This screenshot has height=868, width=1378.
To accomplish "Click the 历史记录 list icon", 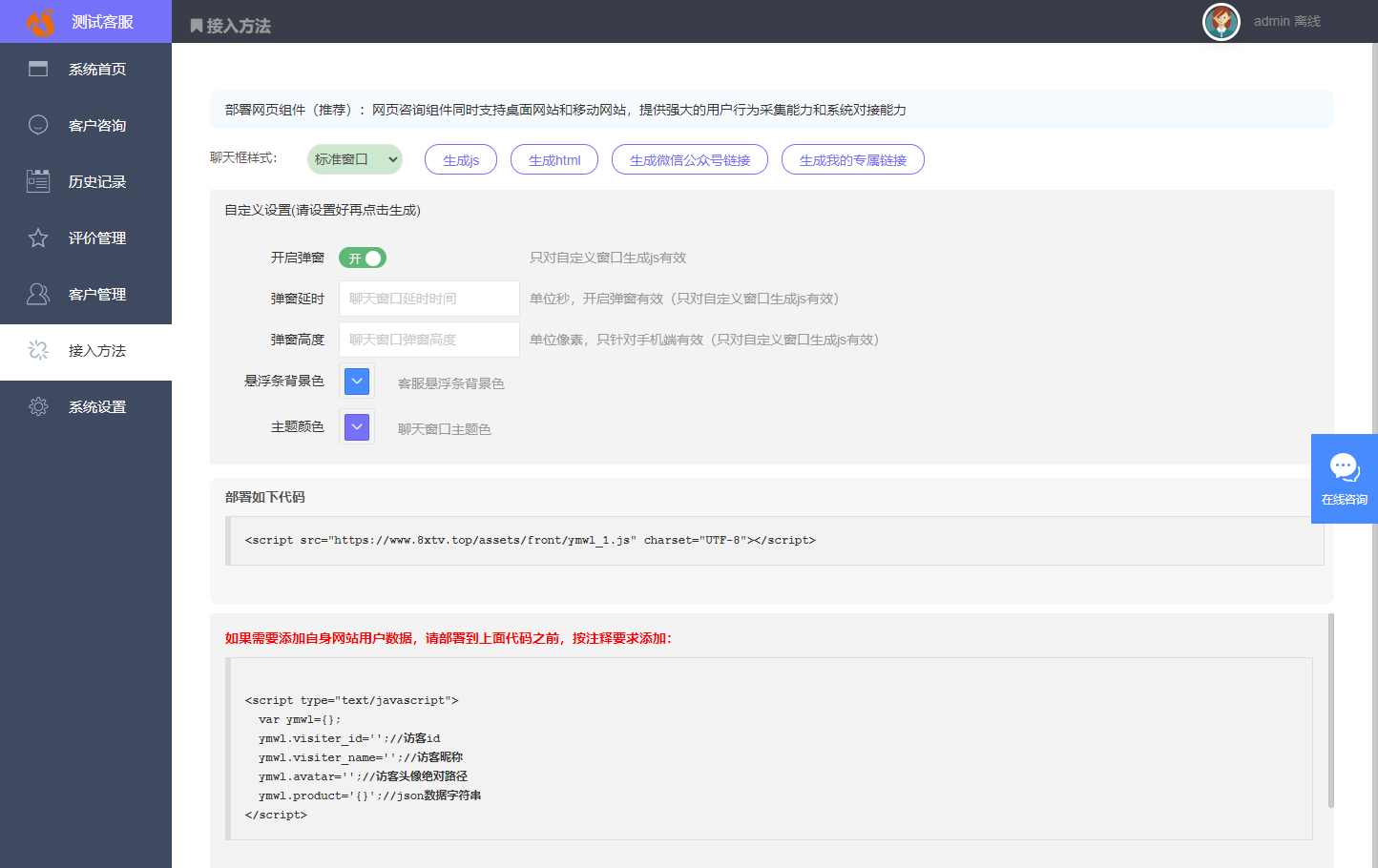I will [38, 181].
